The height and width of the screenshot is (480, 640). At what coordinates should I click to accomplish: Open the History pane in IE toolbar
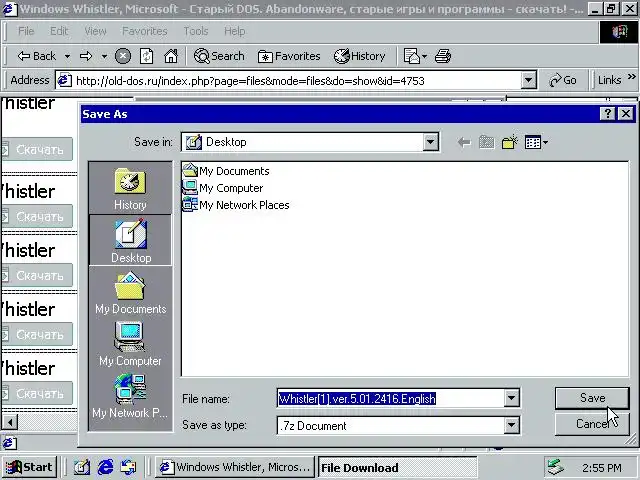[x=359, y=56]
